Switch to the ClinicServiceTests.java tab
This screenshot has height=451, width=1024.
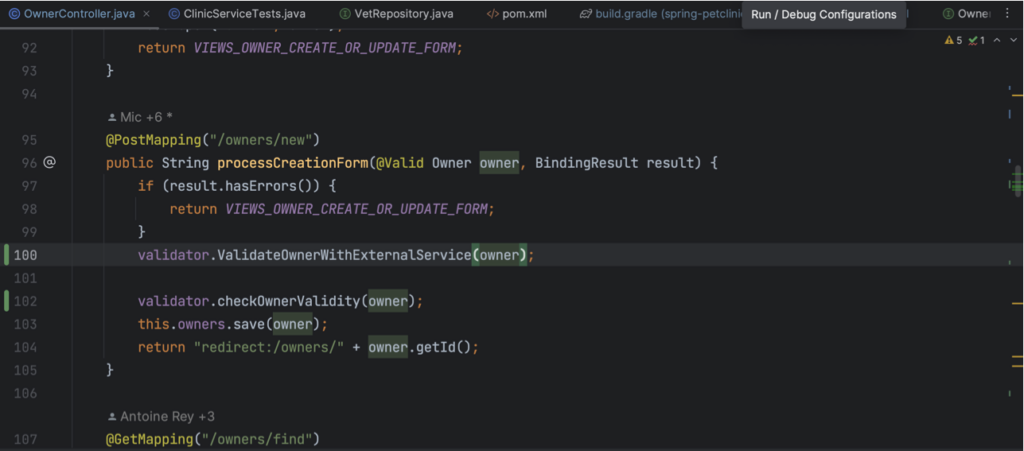pyautogui.click(x=236, y=14)
